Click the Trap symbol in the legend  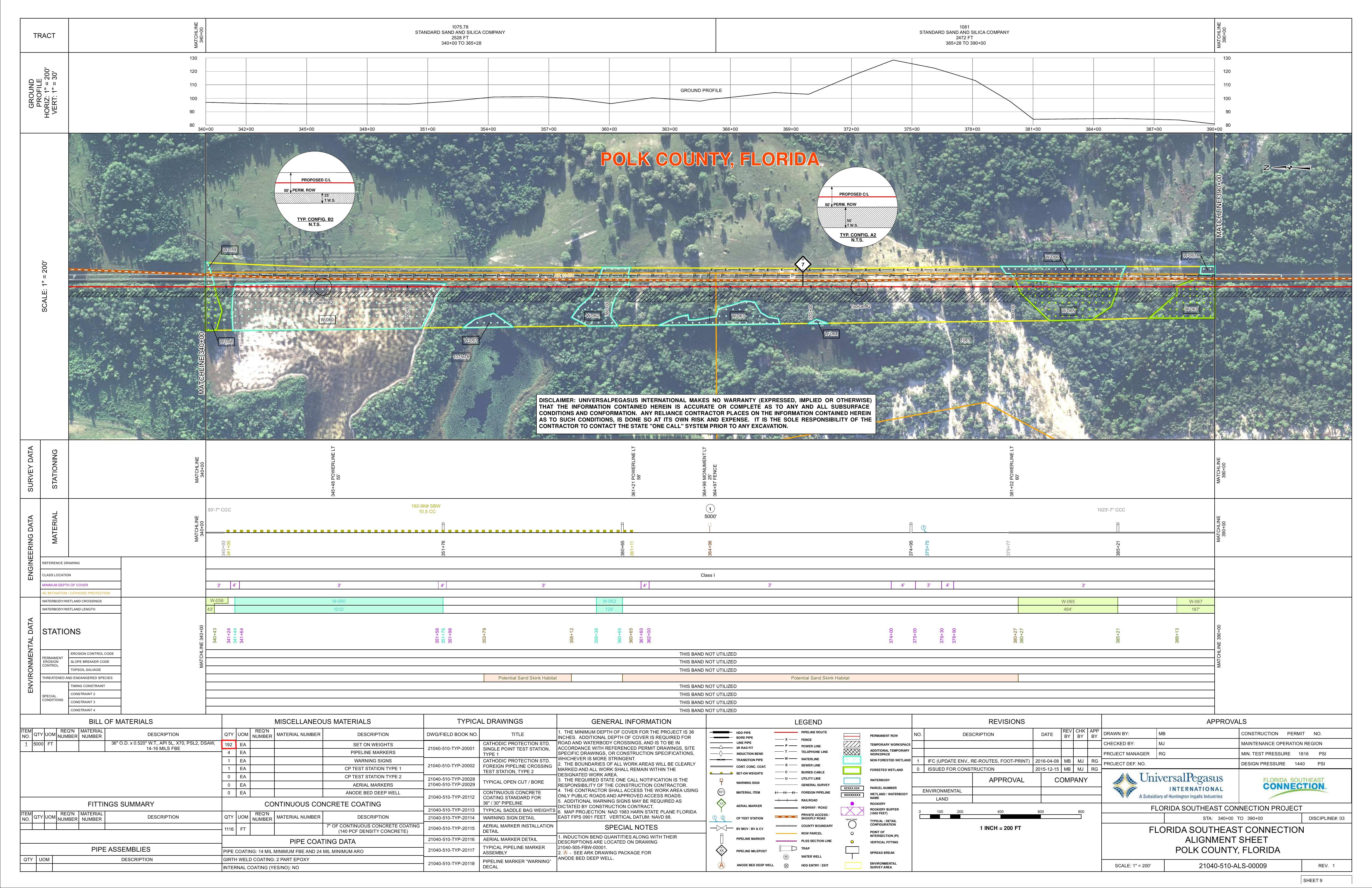(788, 848)
